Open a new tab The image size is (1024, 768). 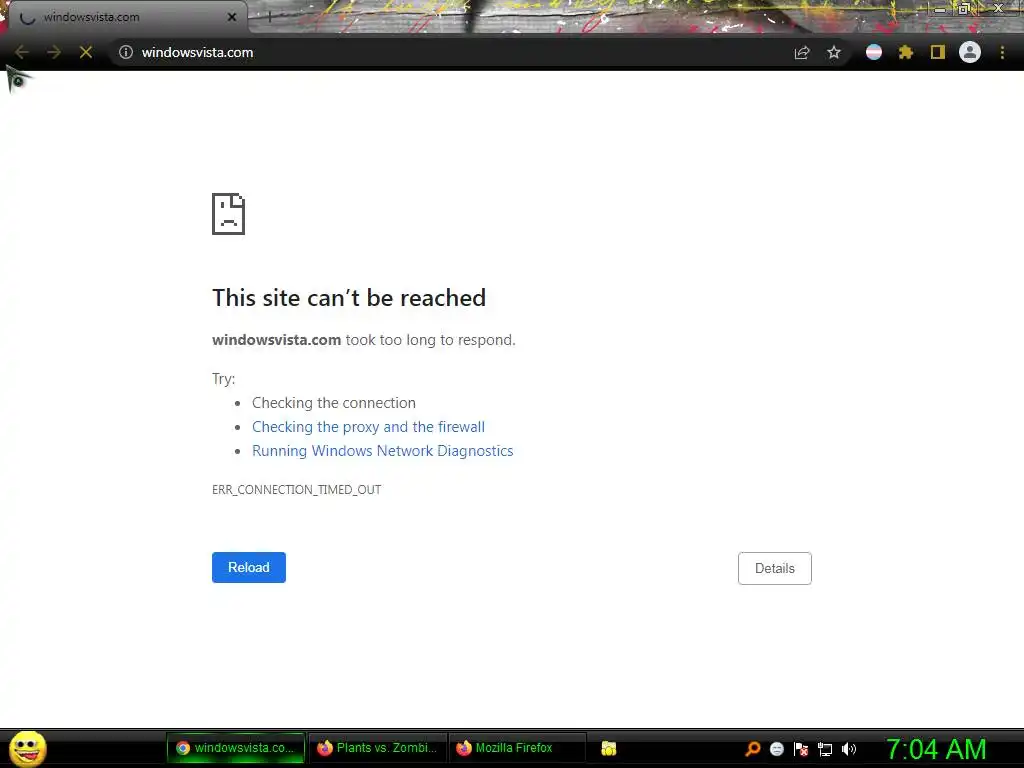(269, 18)
